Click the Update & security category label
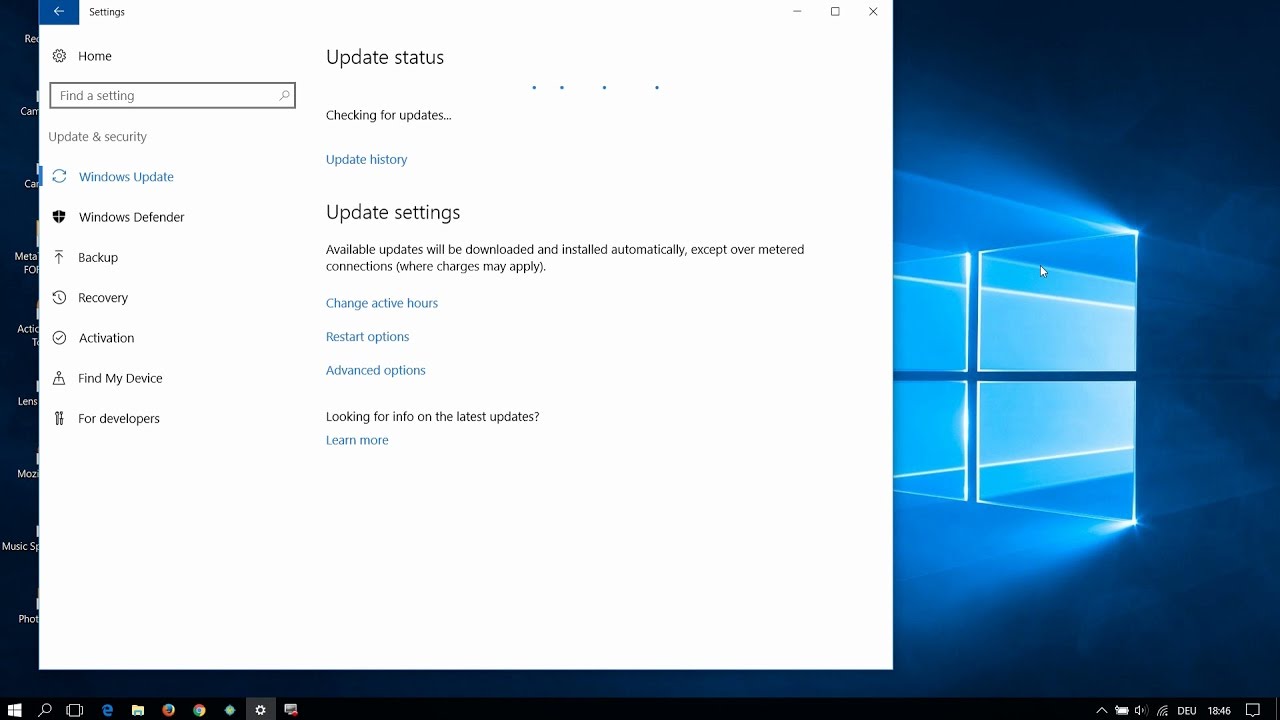This screenshot has width=1280, height=720. pos(97,137)
